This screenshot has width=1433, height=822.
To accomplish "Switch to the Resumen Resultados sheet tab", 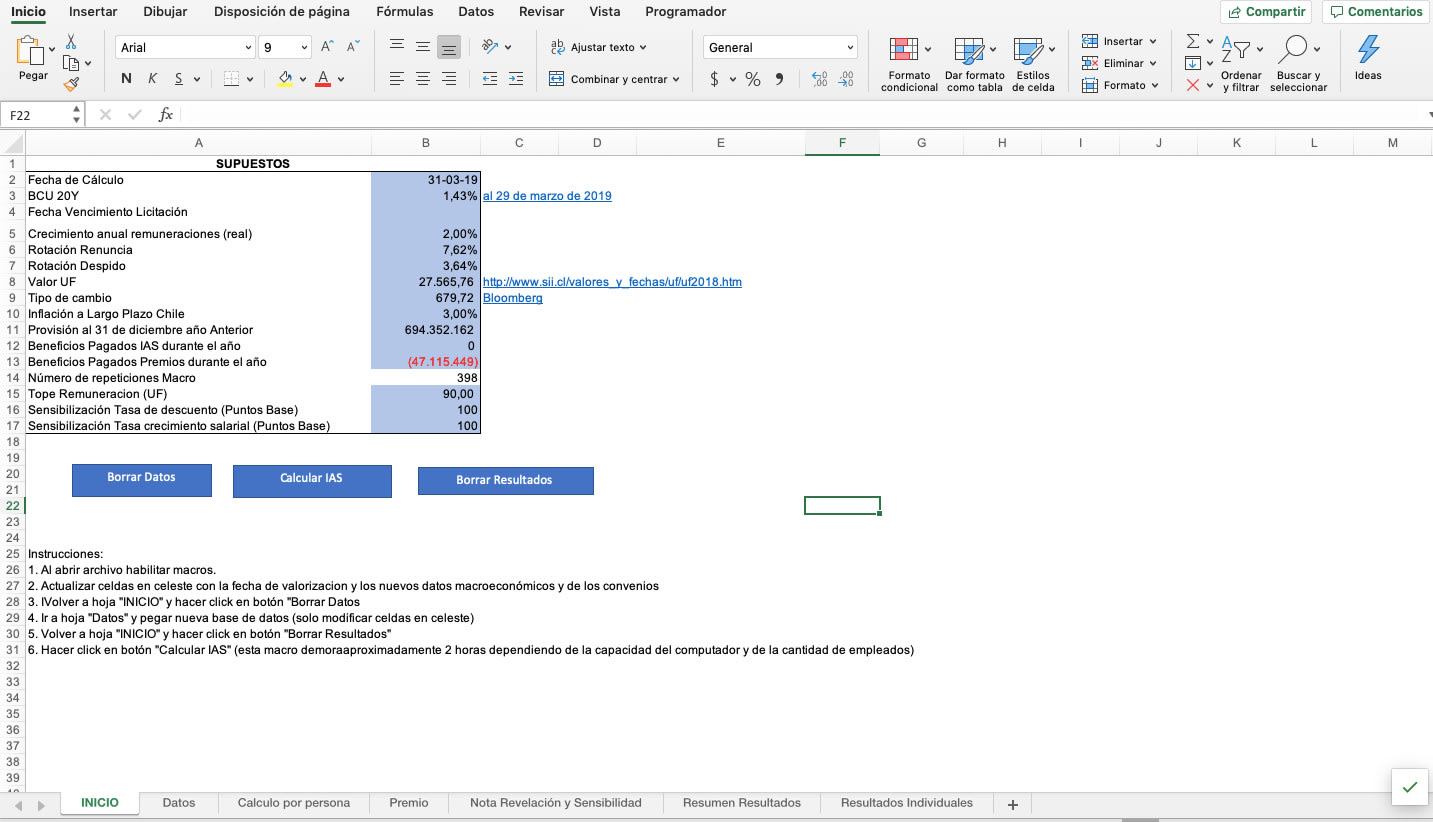I will tap(741, 803).
